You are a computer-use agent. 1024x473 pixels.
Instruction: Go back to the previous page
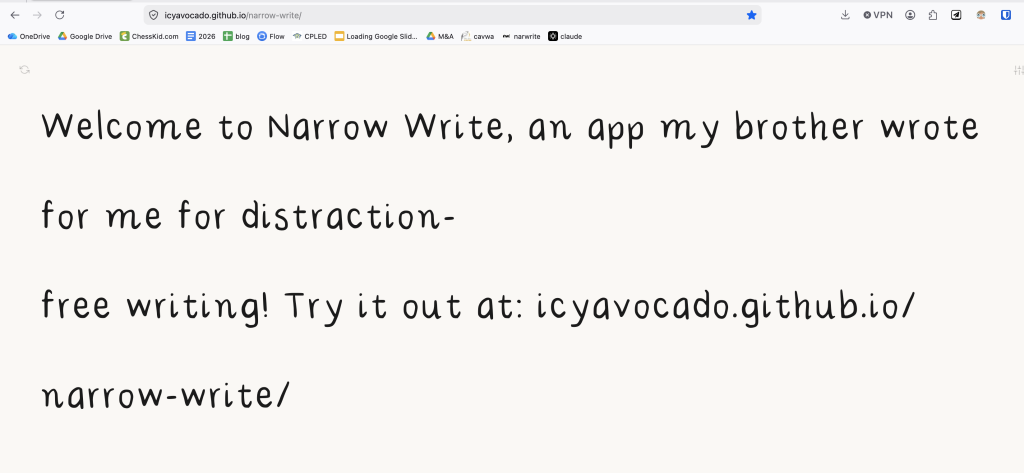coord(15,15)
